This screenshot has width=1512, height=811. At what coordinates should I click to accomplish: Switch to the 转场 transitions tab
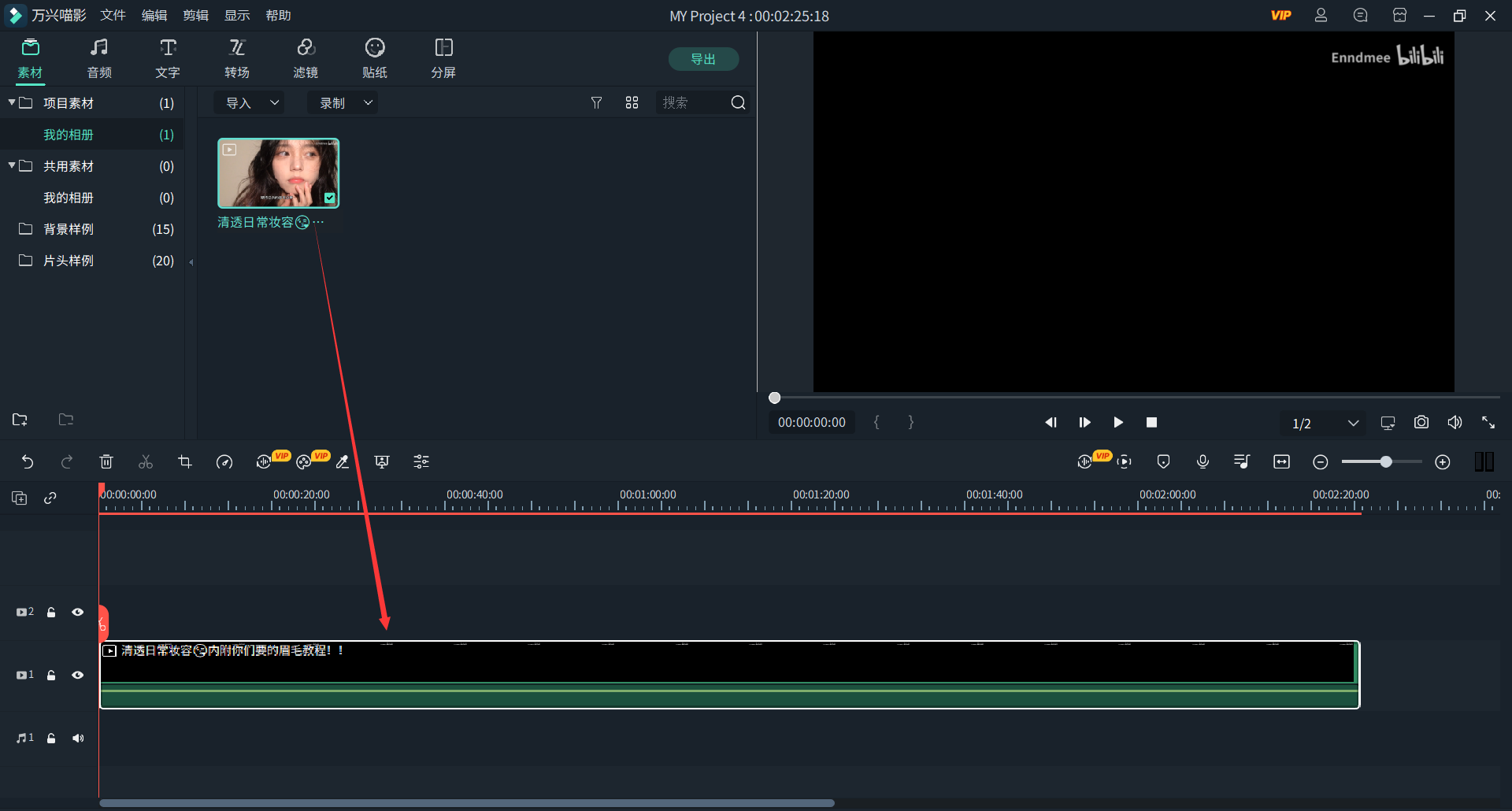point(236,59)
